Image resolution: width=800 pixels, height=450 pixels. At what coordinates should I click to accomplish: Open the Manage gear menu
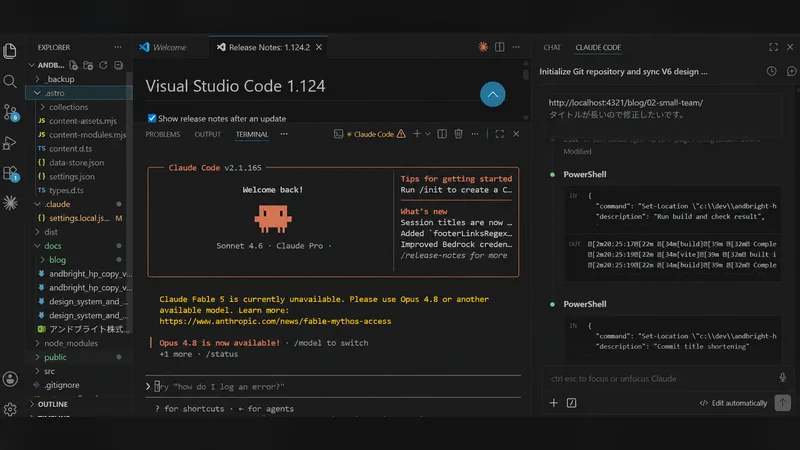pyautogui.click(x=10, y=409)
